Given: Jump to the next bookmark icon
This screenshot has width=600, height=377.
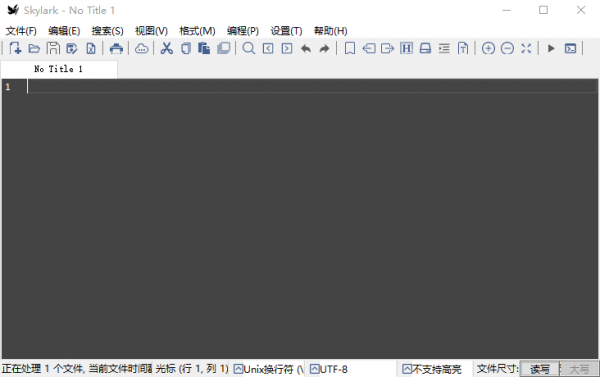Looking at the screenshot, I should tap(387, 48).
